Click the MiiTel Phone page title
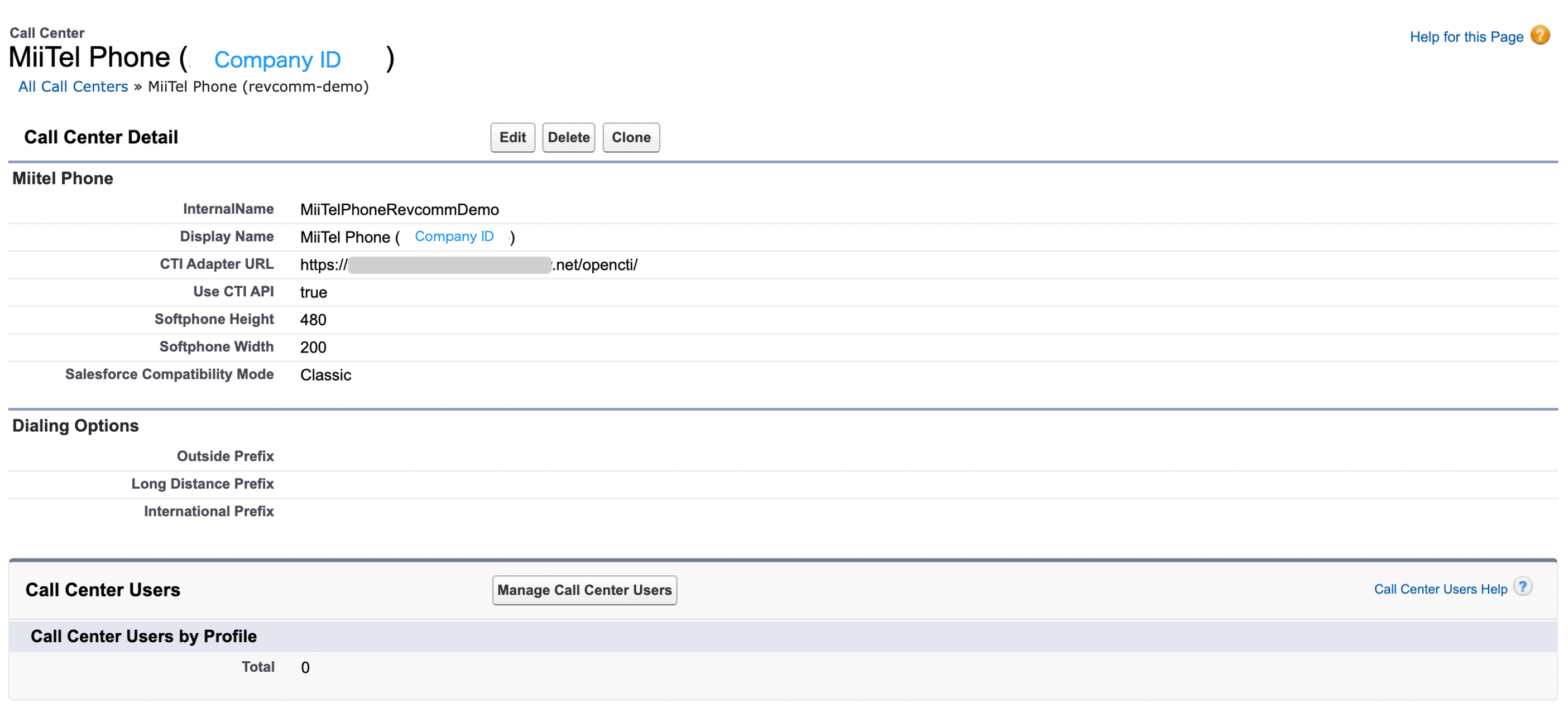This screenshot has width=1568, height=718. [201, 58]
